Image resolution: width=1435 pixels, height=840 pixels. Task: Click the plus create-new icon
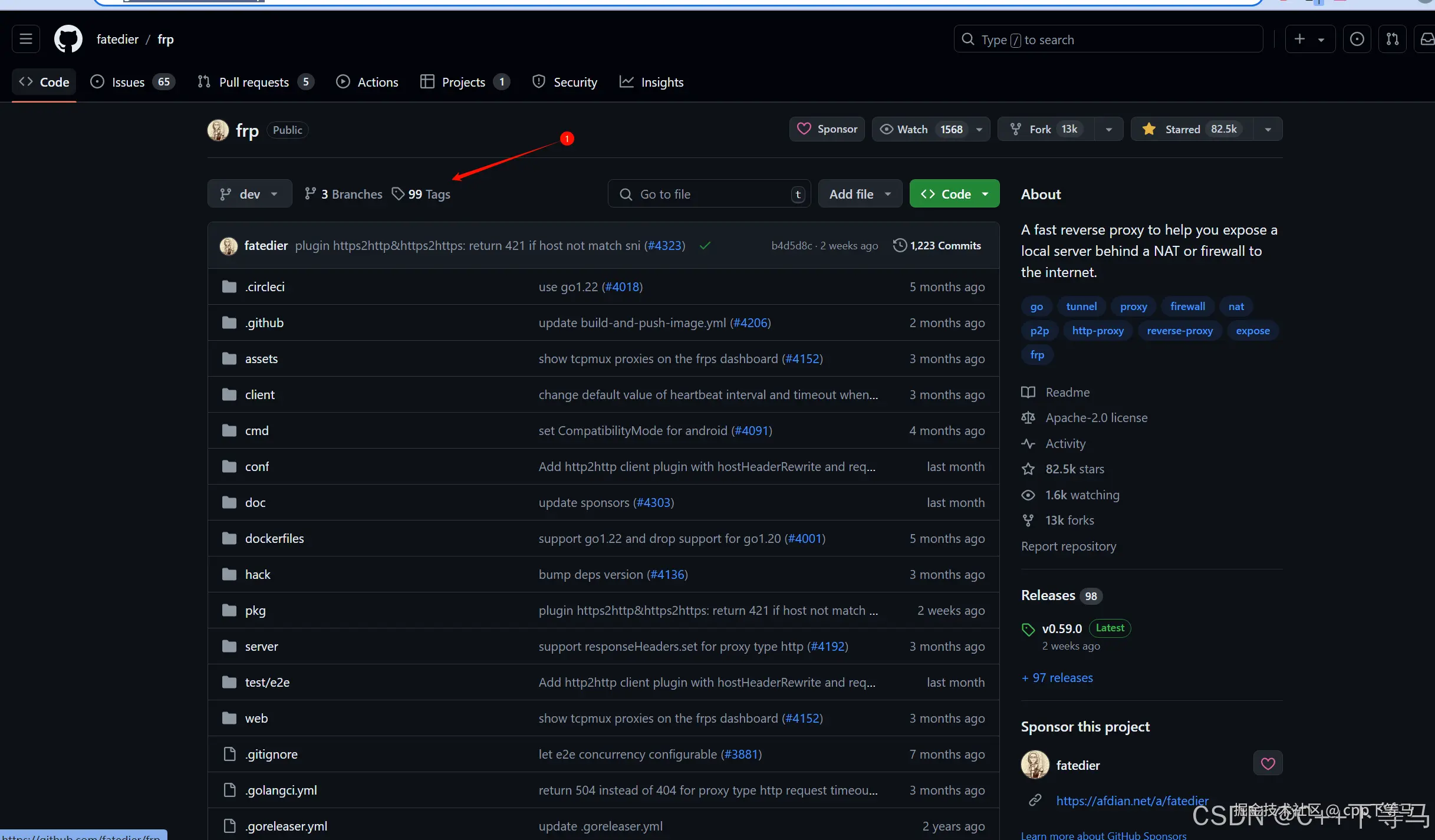[1299, 39]
